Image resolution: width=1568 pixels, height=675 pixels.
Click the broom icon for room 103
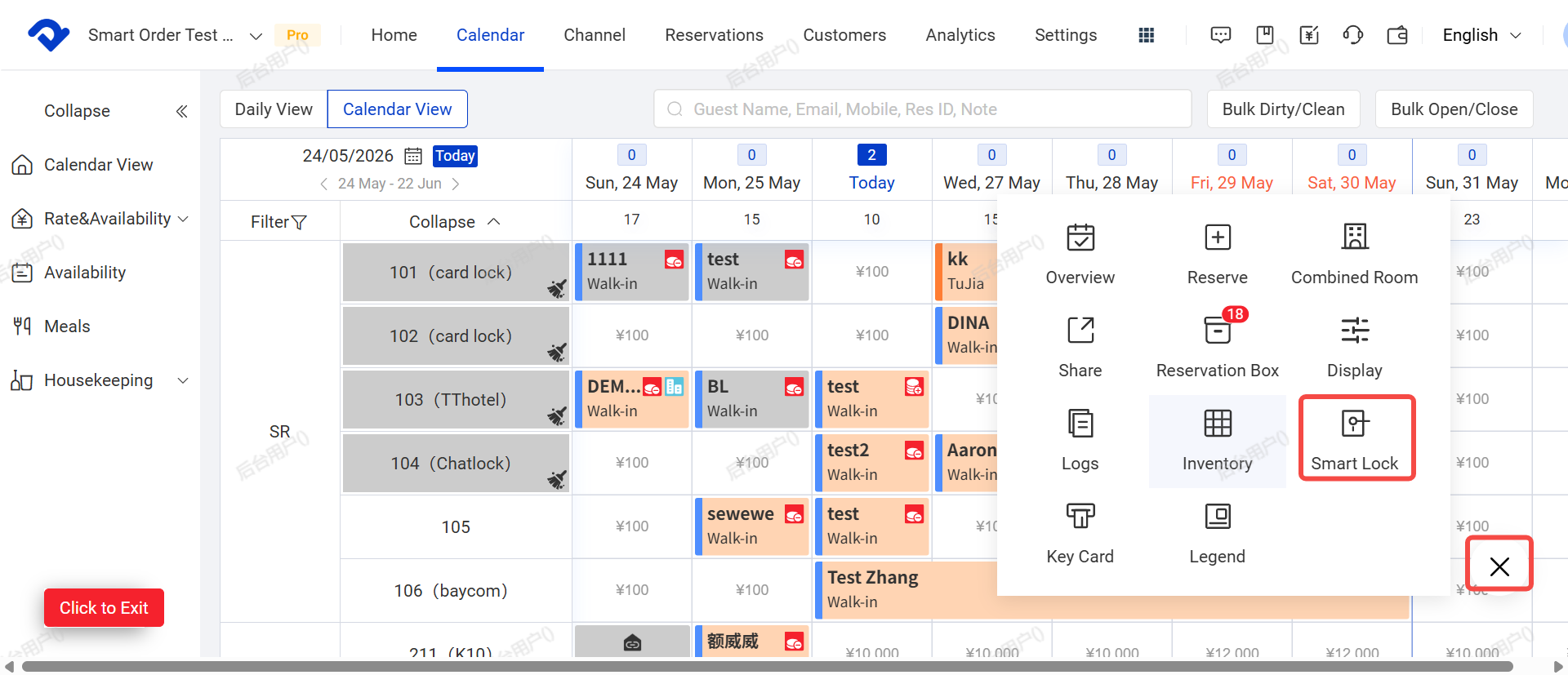pos(557,415)
